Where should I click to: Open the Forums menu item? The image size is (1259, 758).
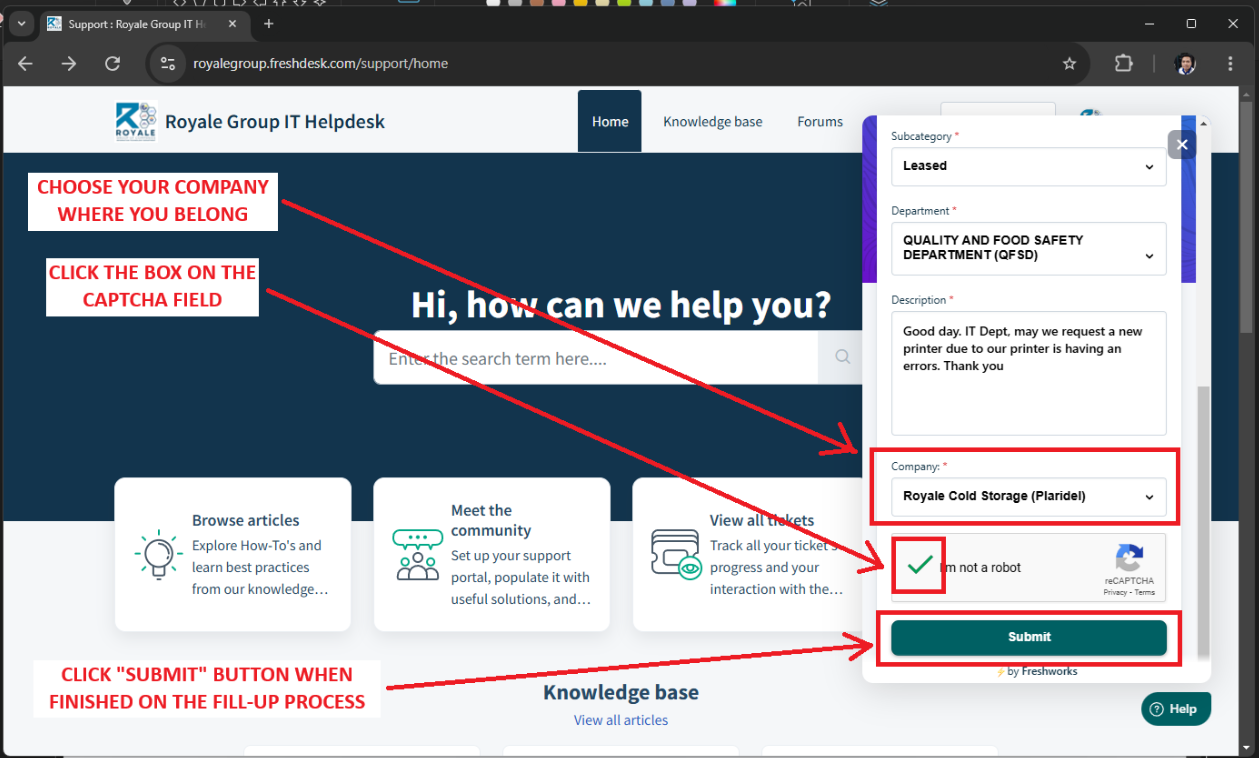tap(820, 121)
